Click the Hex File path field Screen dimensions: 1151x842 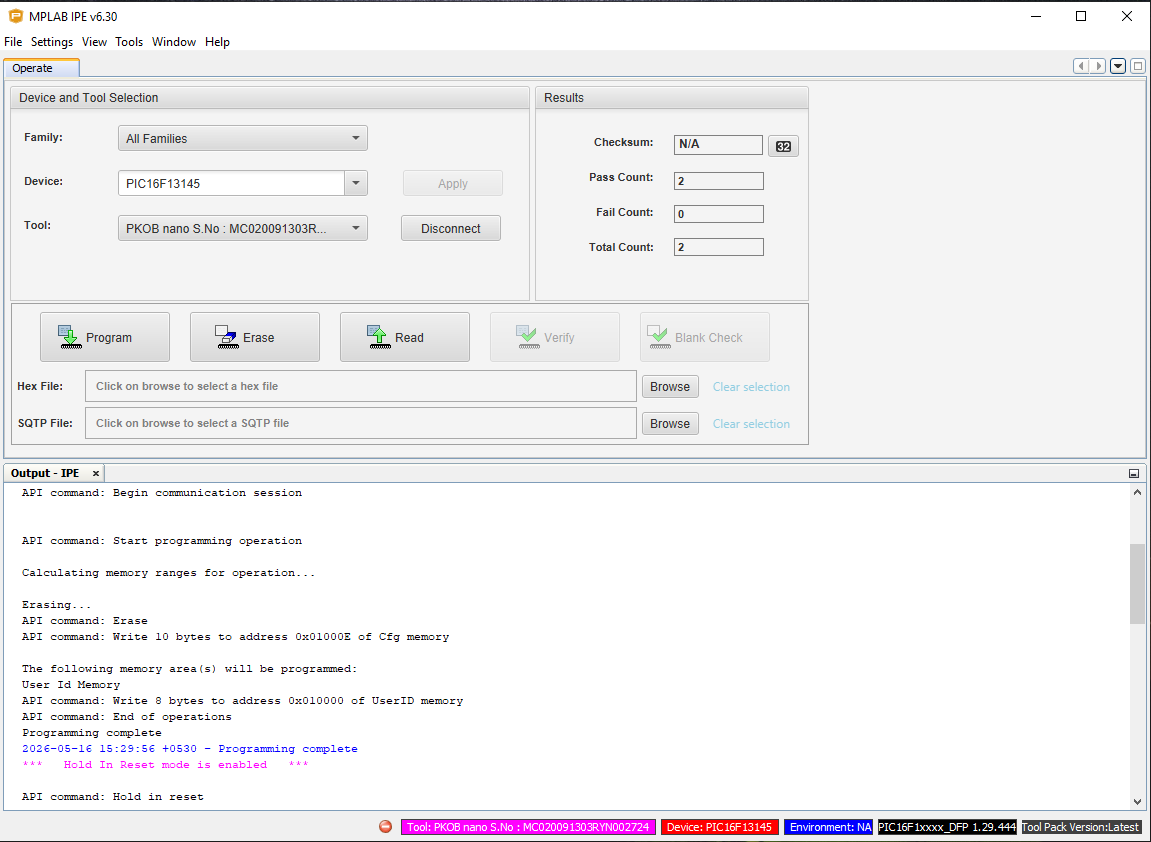pyautogui.click(x=360, y=386)
